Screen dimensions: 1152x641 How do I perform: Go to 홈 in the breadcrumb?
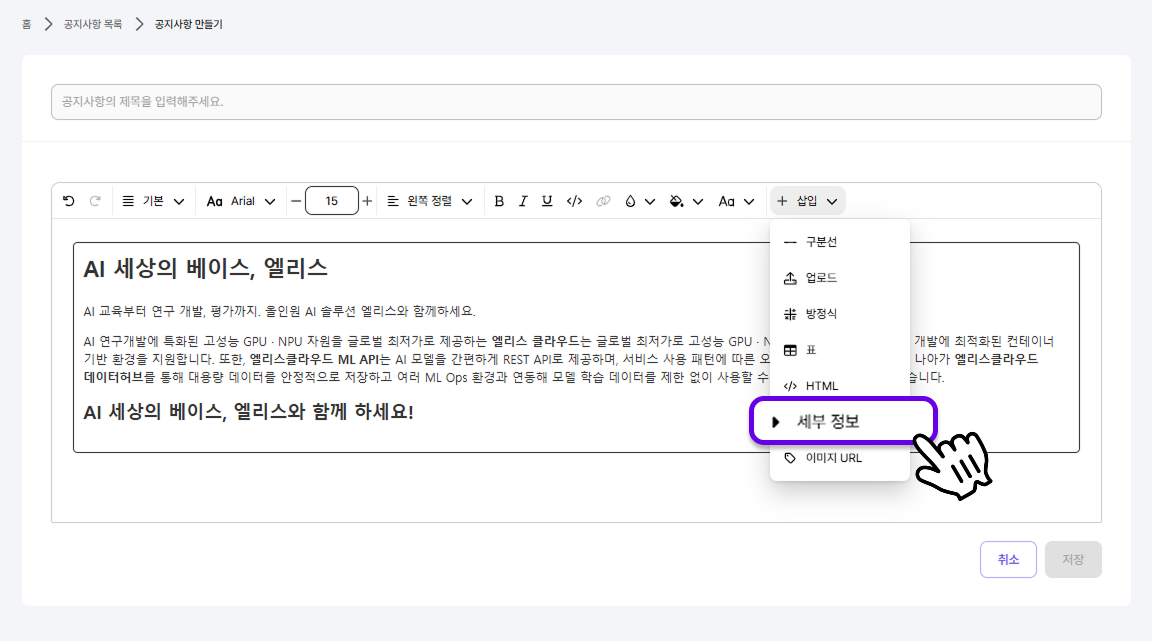click(26, 24)
